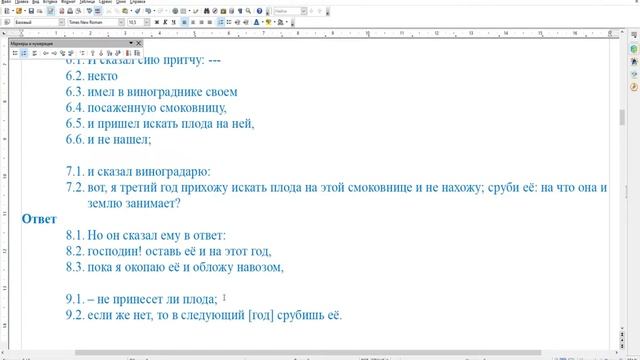
Task: Open the Find & Replace binoculars icon
Action: [207, 11]
